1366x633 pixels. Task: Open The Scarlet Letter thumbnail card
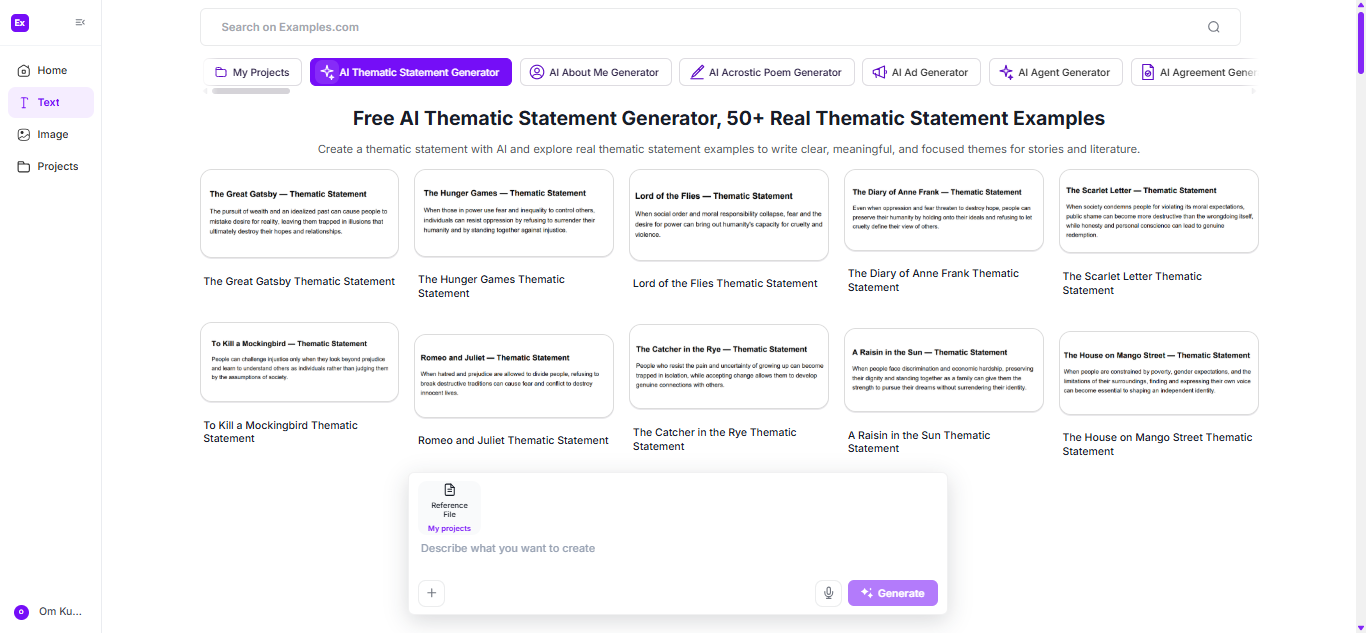[x=1159, y=211]
